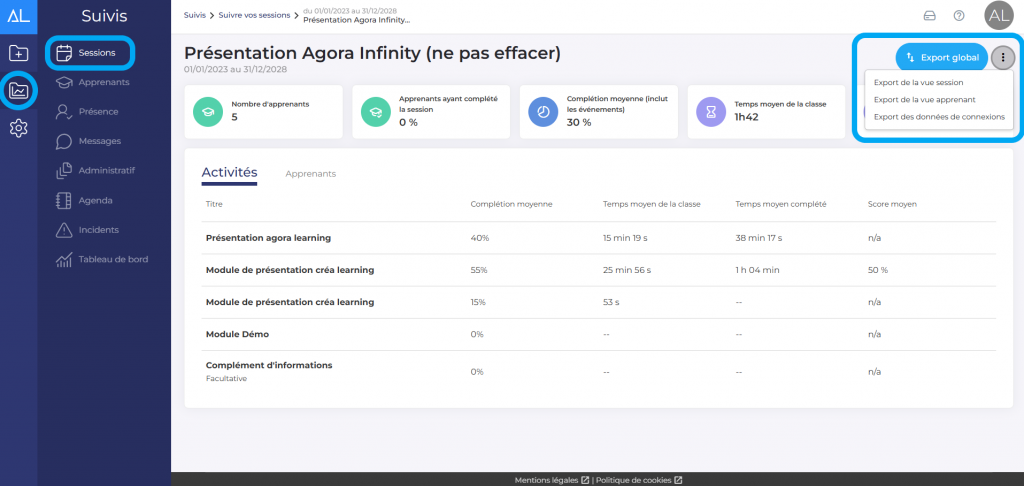The image size is (1024, 486).
Task: Go to Présence in the sidebar
Action: point(98,112)
